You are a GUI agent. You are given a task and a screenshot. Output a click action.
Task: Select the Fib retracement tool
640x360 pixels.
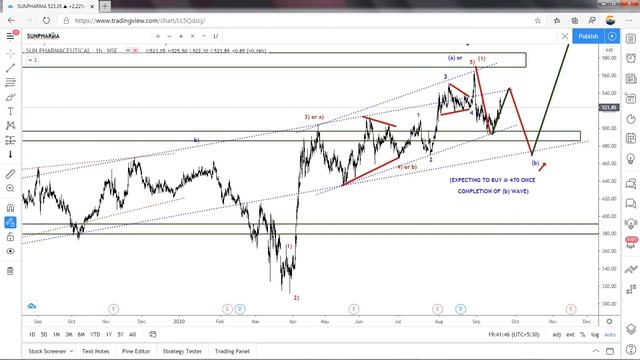tap(10, 82)
